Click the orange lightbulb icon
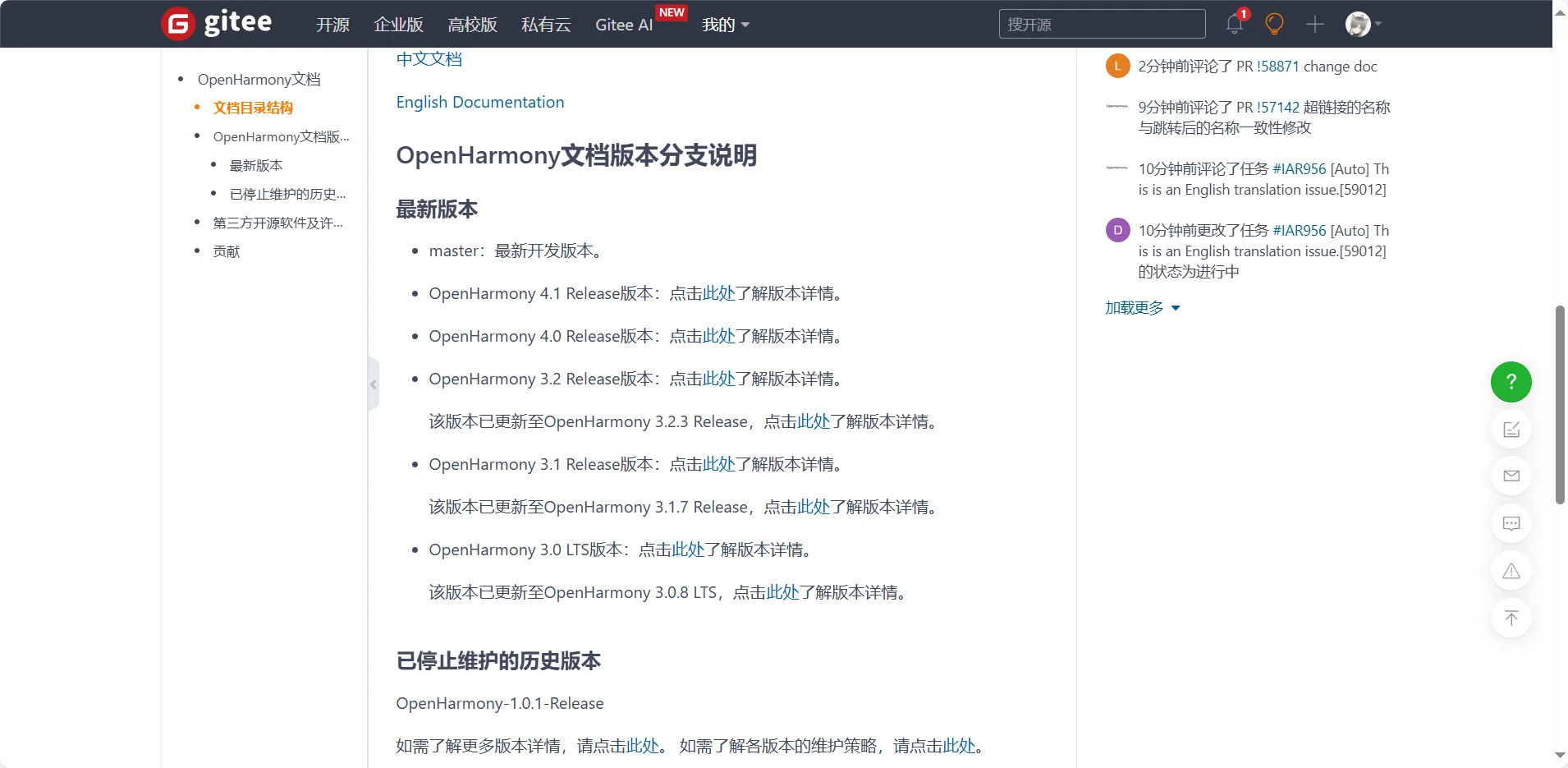This screenshot has height=768, width=1568. 1274,24
